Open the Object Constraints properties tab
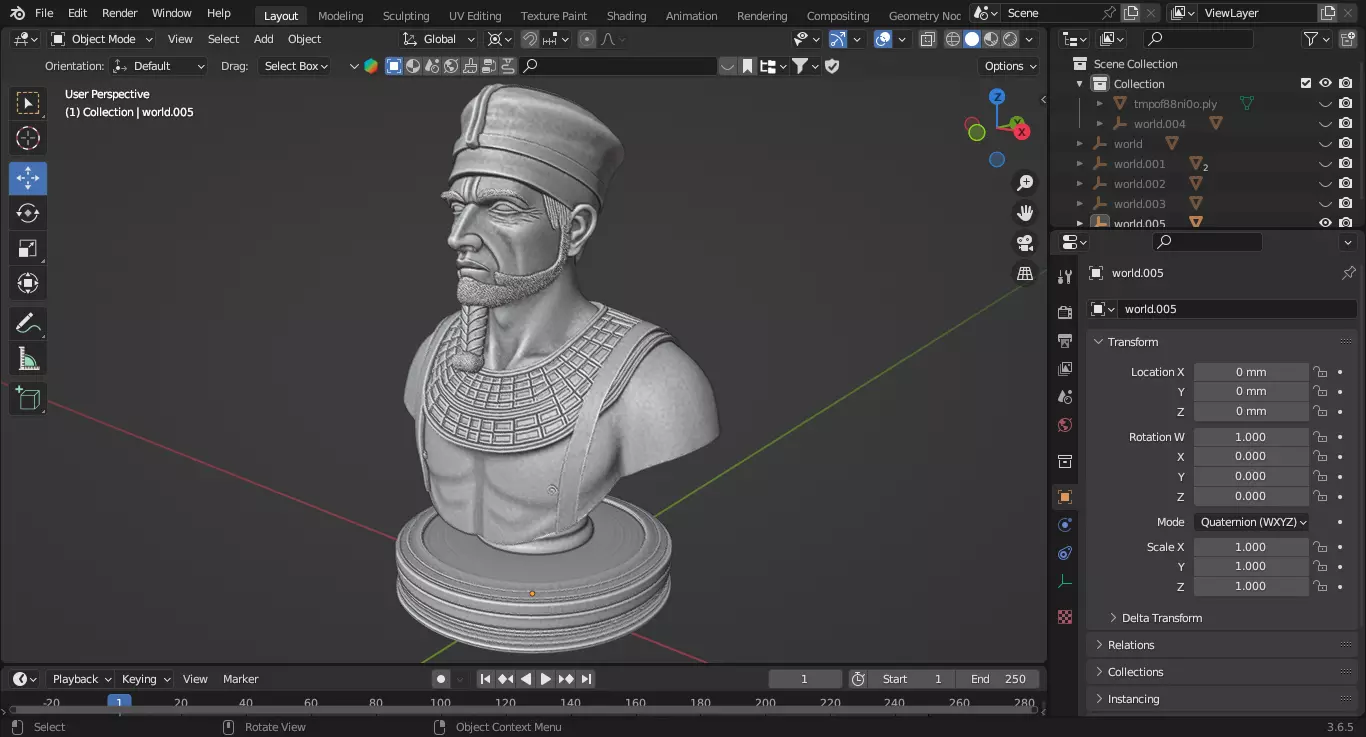Screen dimensions: 1366x737 pyautogui.click(x=1065, y=553)
